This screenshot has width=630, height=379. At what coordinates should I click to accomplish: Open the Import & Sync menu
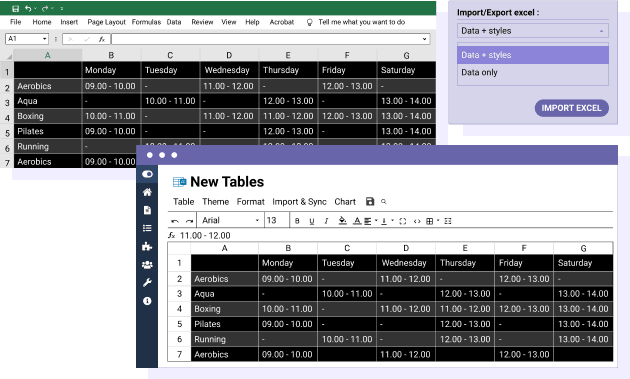299,202
